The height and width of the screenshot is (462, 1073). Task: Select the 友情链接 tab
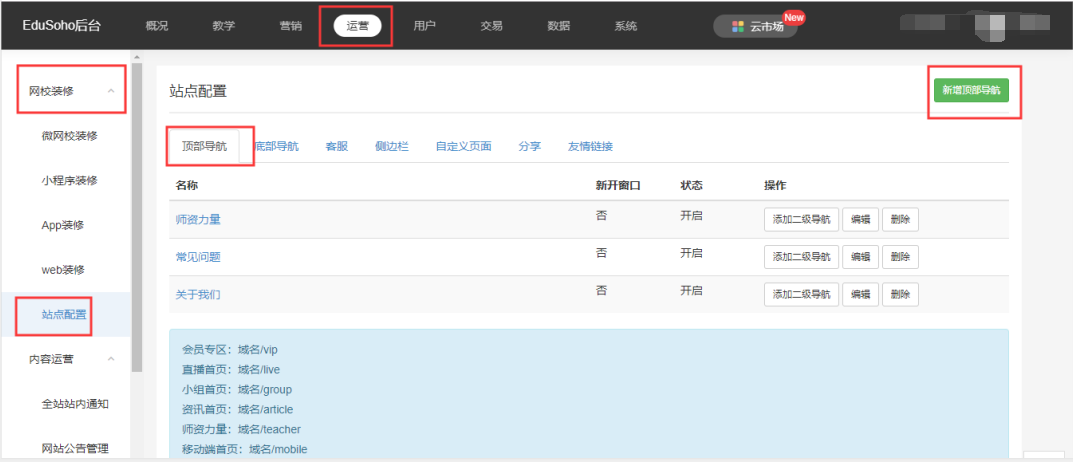click(x=590, y=146)
